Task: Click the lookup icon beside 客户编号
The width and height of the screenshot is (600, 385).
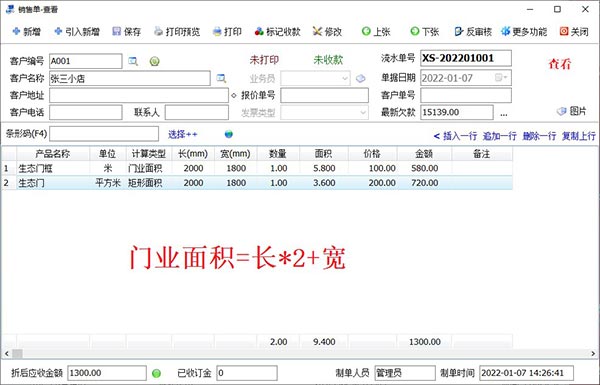Action: point(133,61)
